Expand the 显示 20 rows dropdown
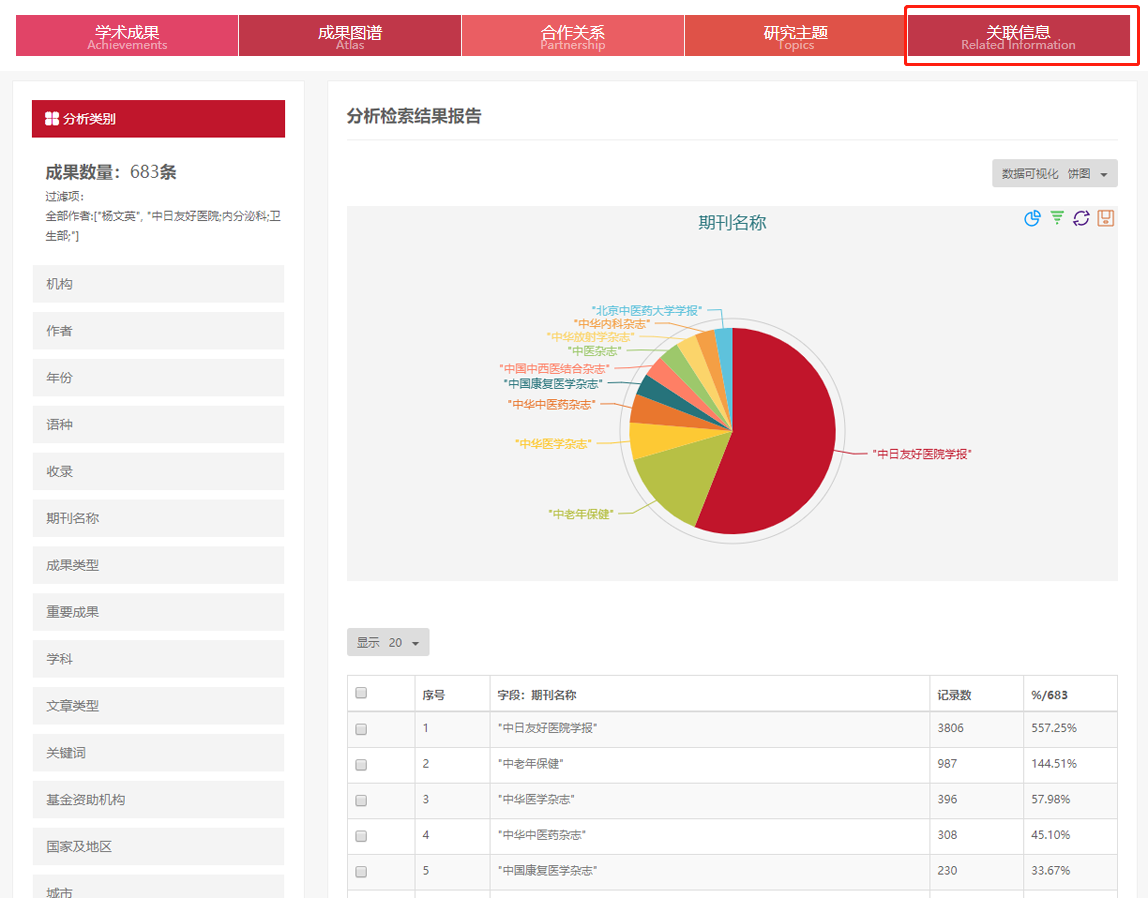This screenshot has width=1148, height=898. [388, 643]
